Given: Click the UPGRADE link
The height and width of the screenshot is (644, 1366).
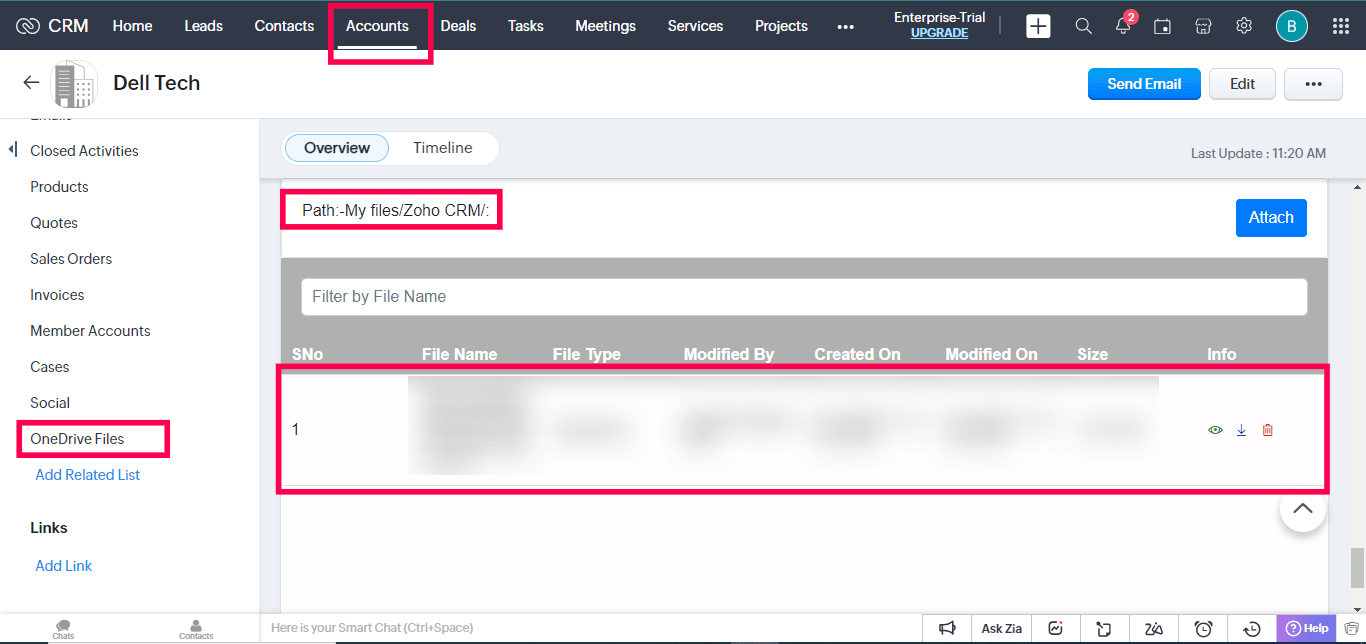Looking at the screenshot, I should click(939, 33).
